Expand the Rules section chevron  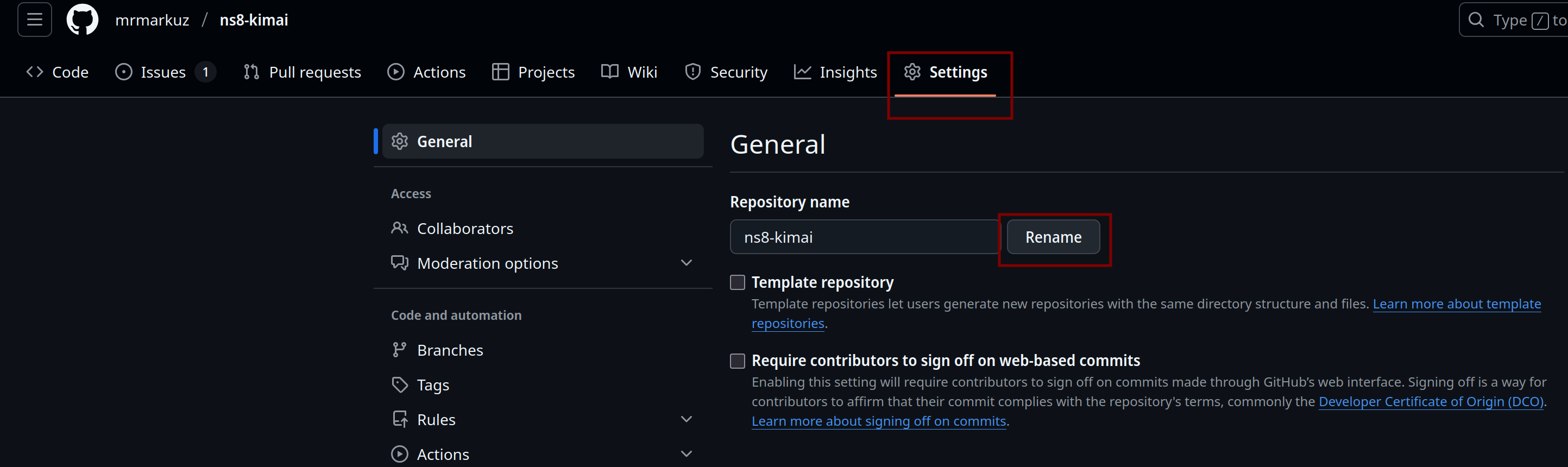tap(686, 420)
